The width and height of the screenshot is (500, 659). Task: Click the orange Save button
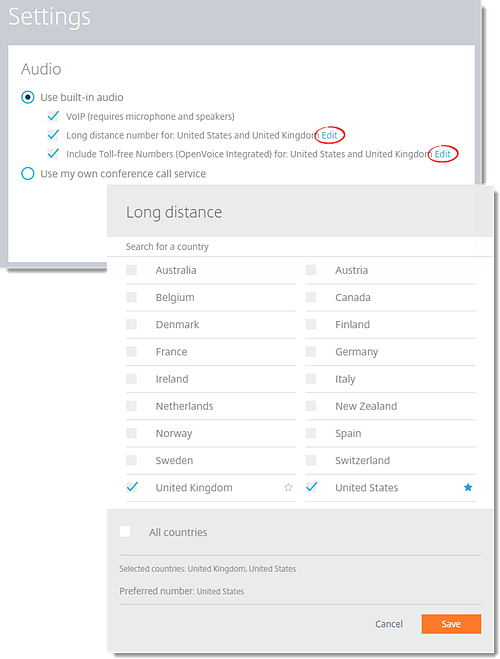tap(451, 624)
